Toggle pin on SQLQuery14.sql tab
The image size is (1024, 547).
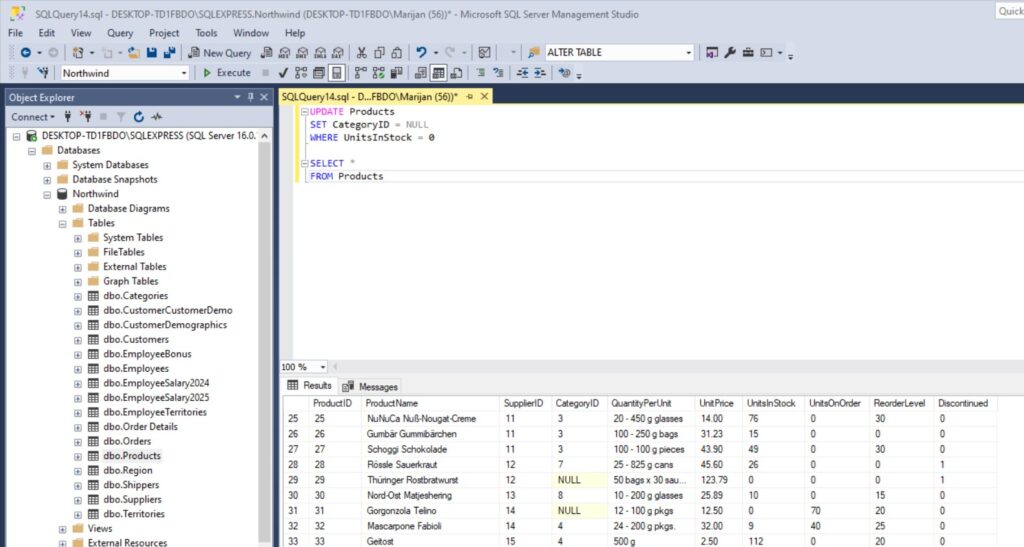pyautogui.click(x=470, y=97)
